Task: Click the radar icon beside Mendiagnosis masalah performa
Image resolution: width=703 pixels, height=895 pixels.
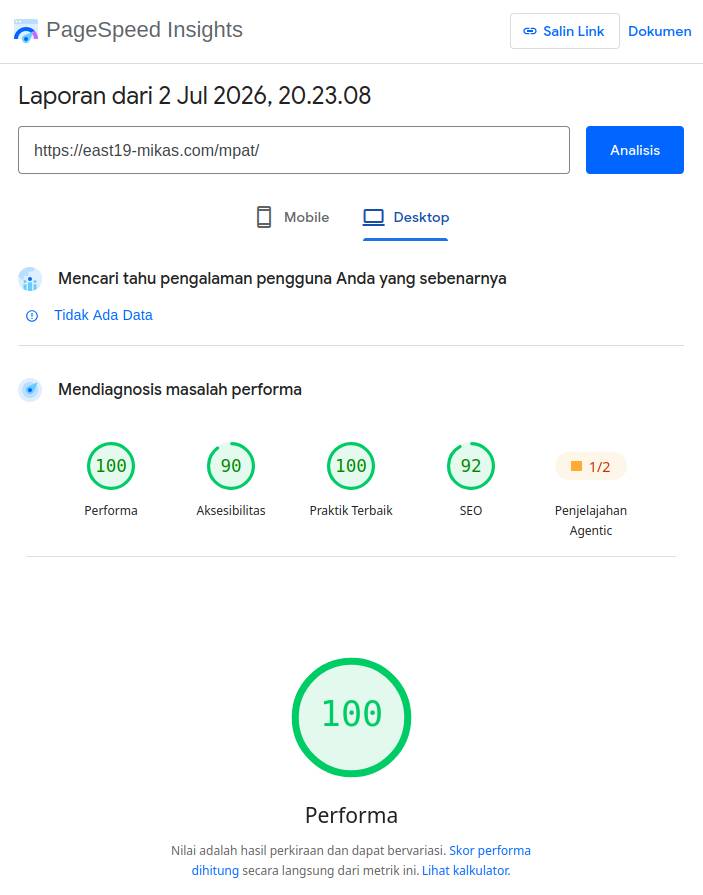Action: tap(30, 390)
